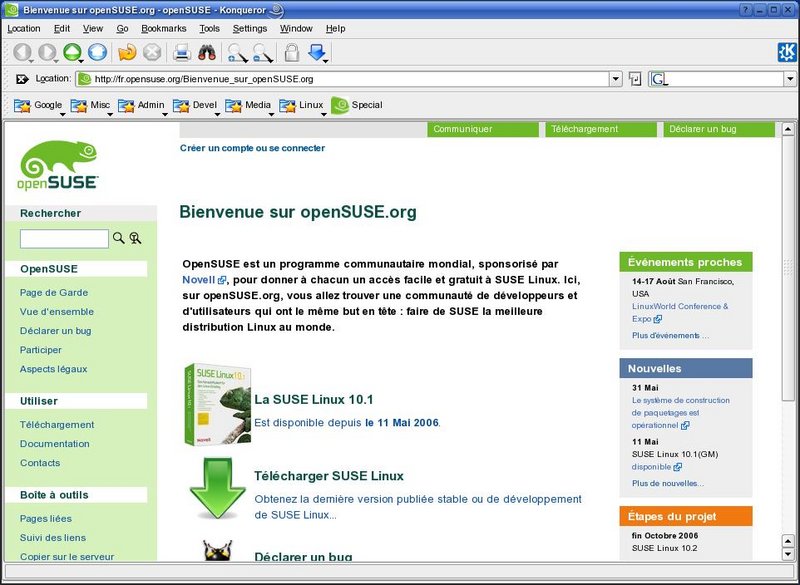
Task: Click the greyed Stop loading icon
Action: pos(152,52)
